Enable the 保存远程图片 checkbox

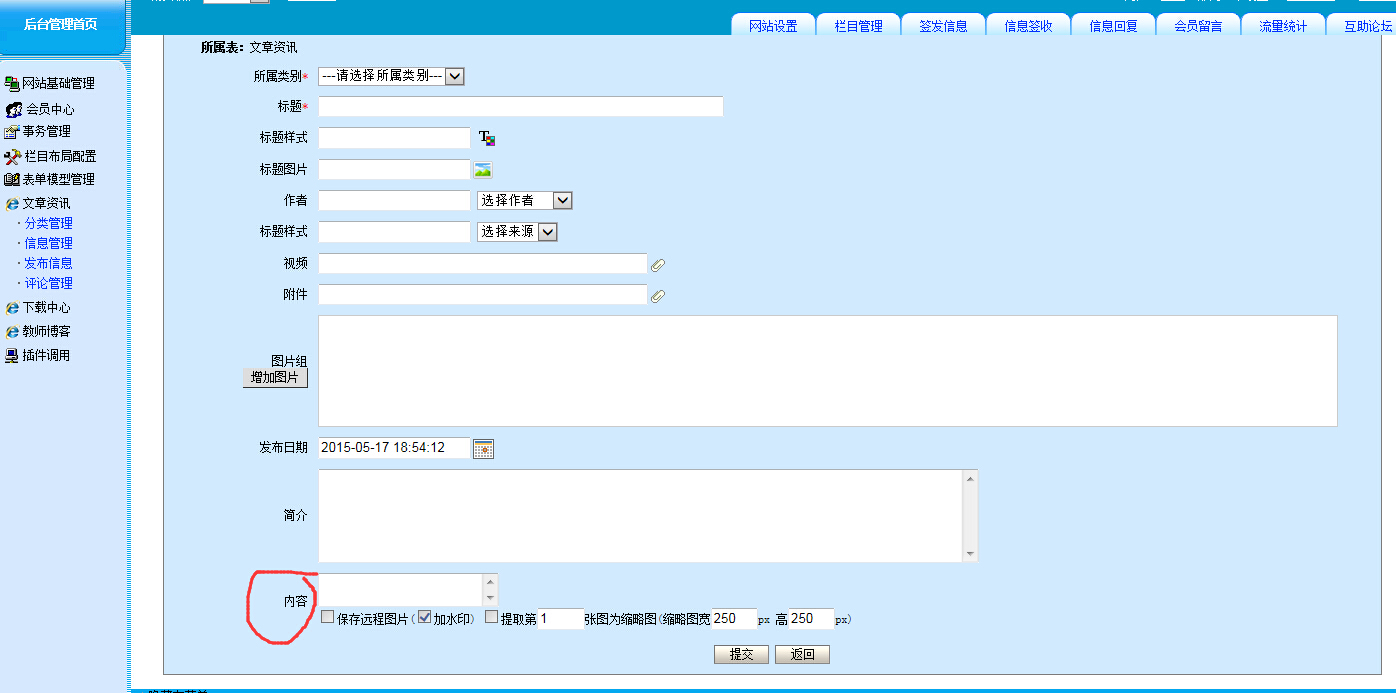(x=328, y=617)
